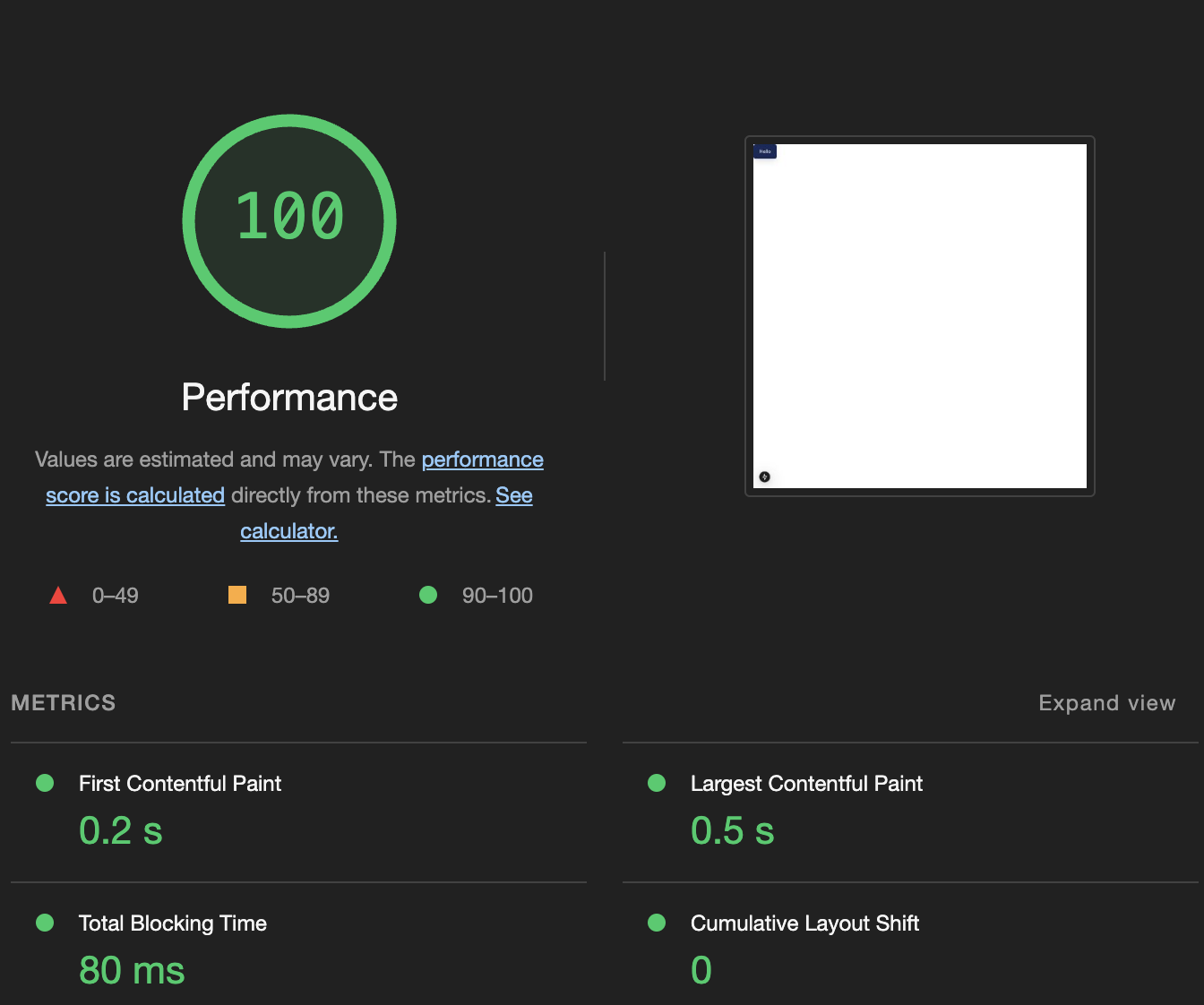Click the orange square 50–89 legend icon
Screen dimensions: 1204x1005
coord(237,595)
